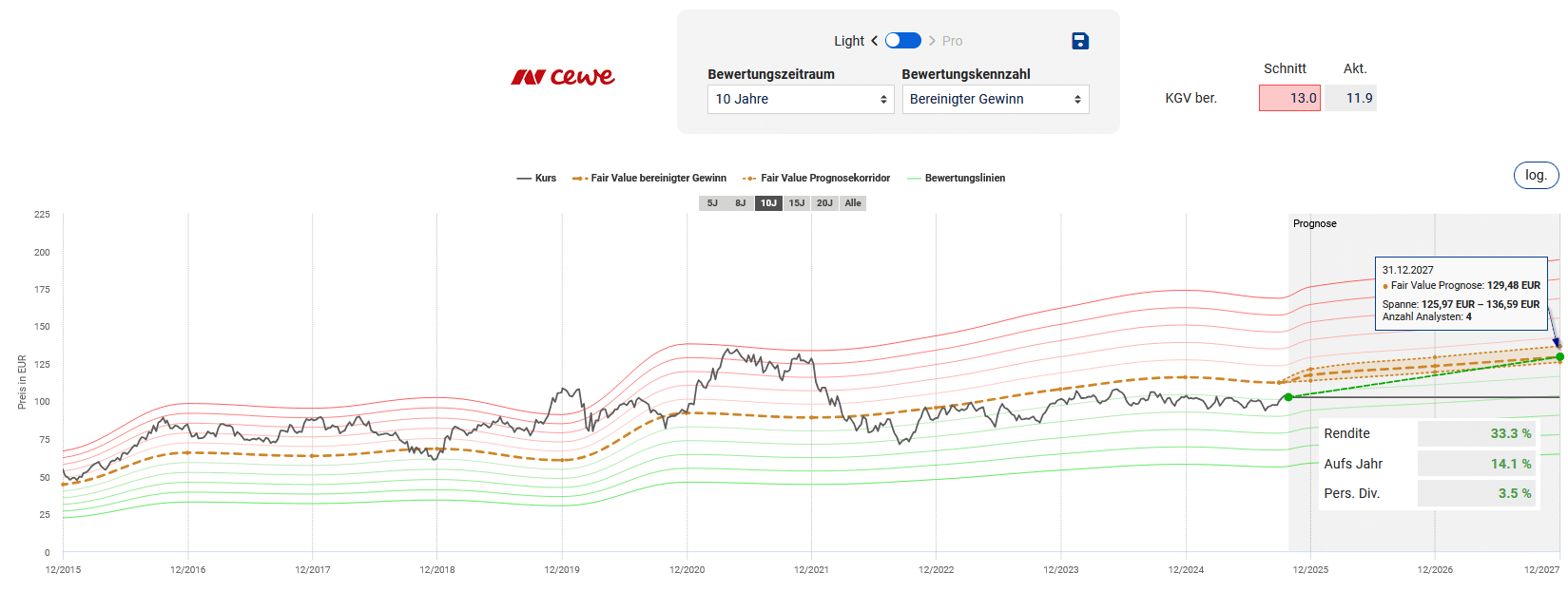Click the green forecast endpoint dot
The height and width of the screenshot is (592, 1568).
pyautogui.click(x=1559, y=356)
